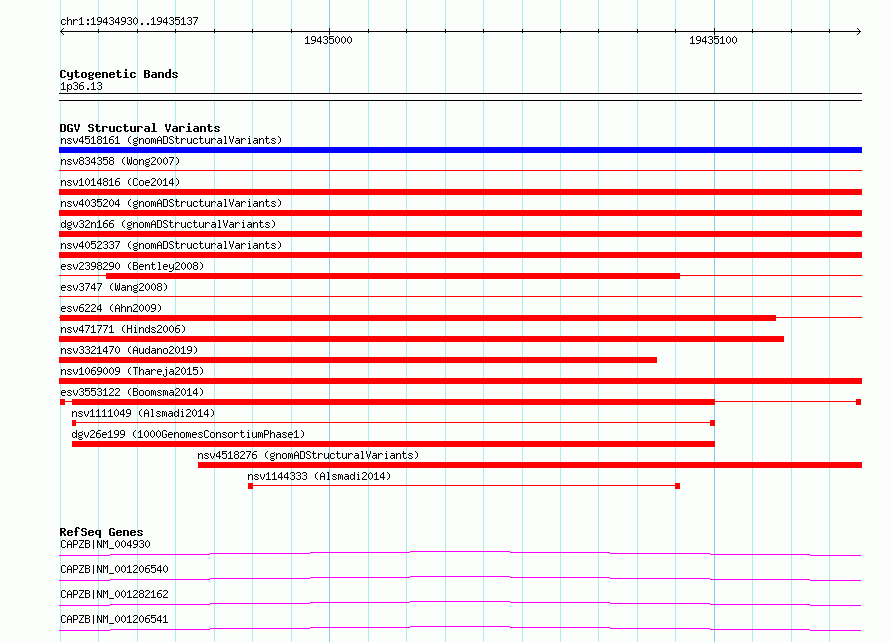Open esv3747 (Wang2008) label

[114, 287]
